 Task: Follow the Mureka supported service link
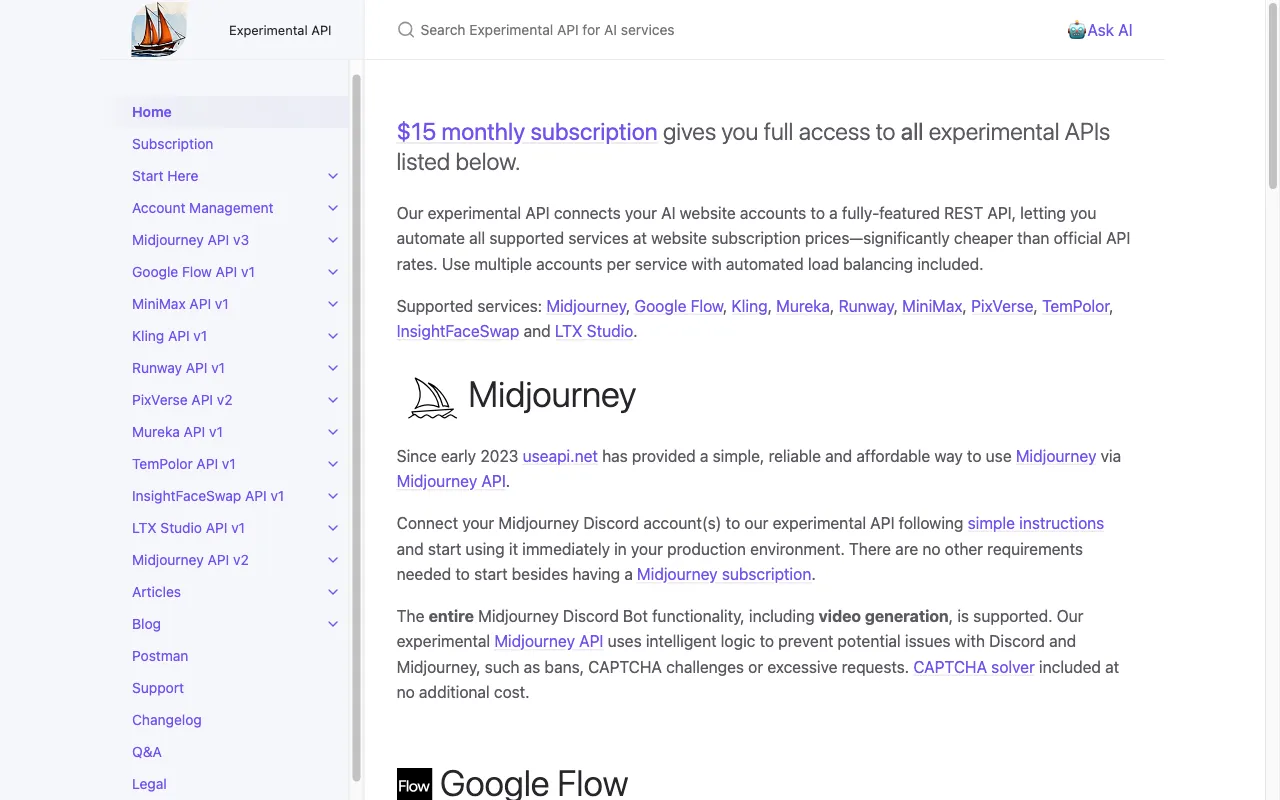pyautogui.click(x=803, y=306)
